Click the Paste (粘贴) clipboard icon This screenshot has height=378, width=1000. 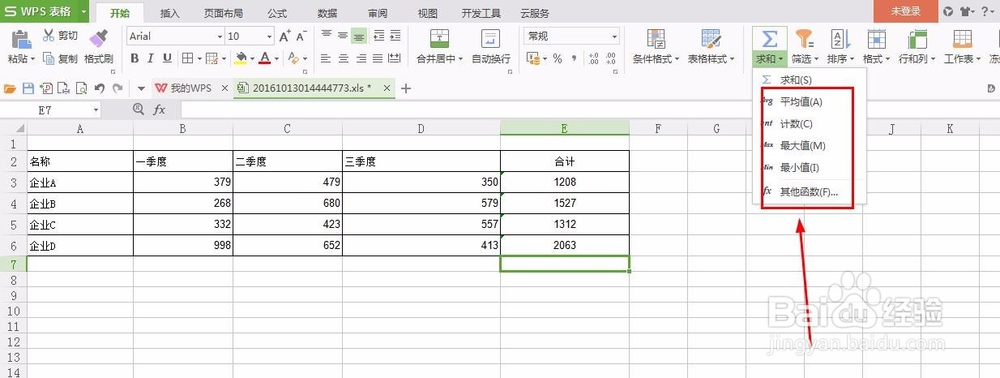[x=21, y=38]
